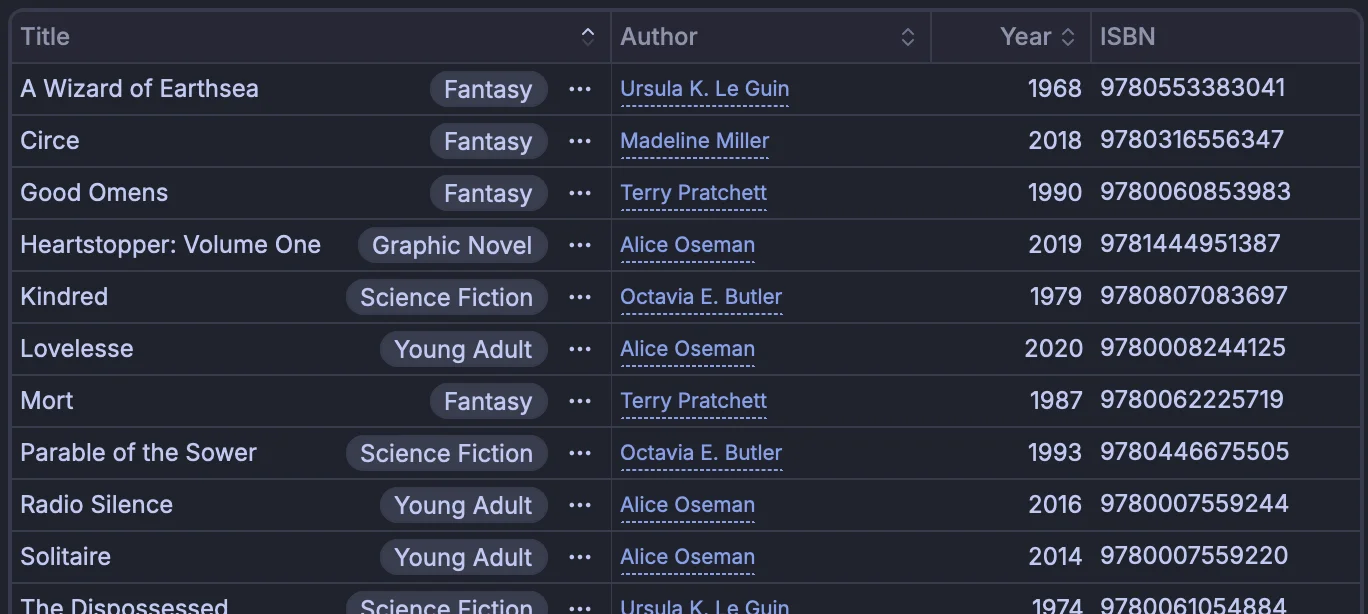The image size is (1368, 614).
Task: Open Terry Pratchett link in Mort row
Action: click(x=693, y=401)
